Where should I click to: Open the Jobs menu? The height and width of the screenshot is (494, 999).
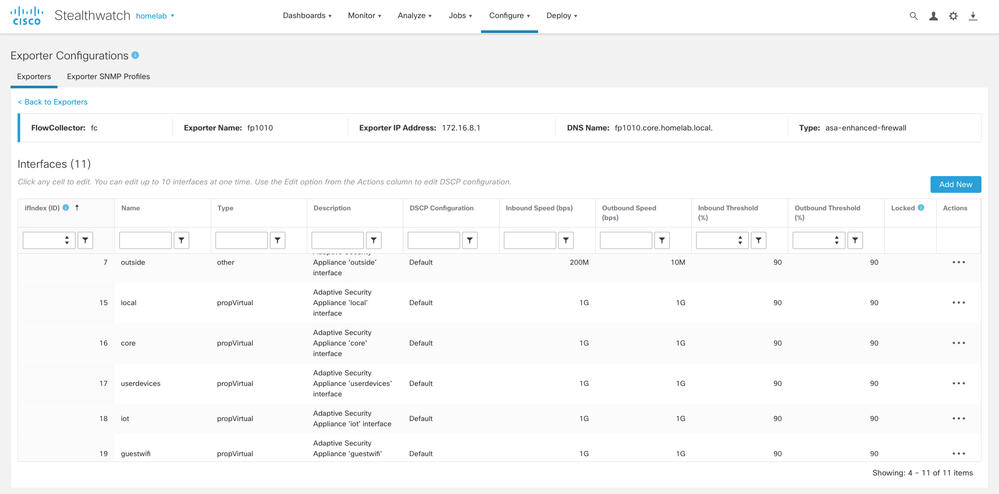pos(460,16)
